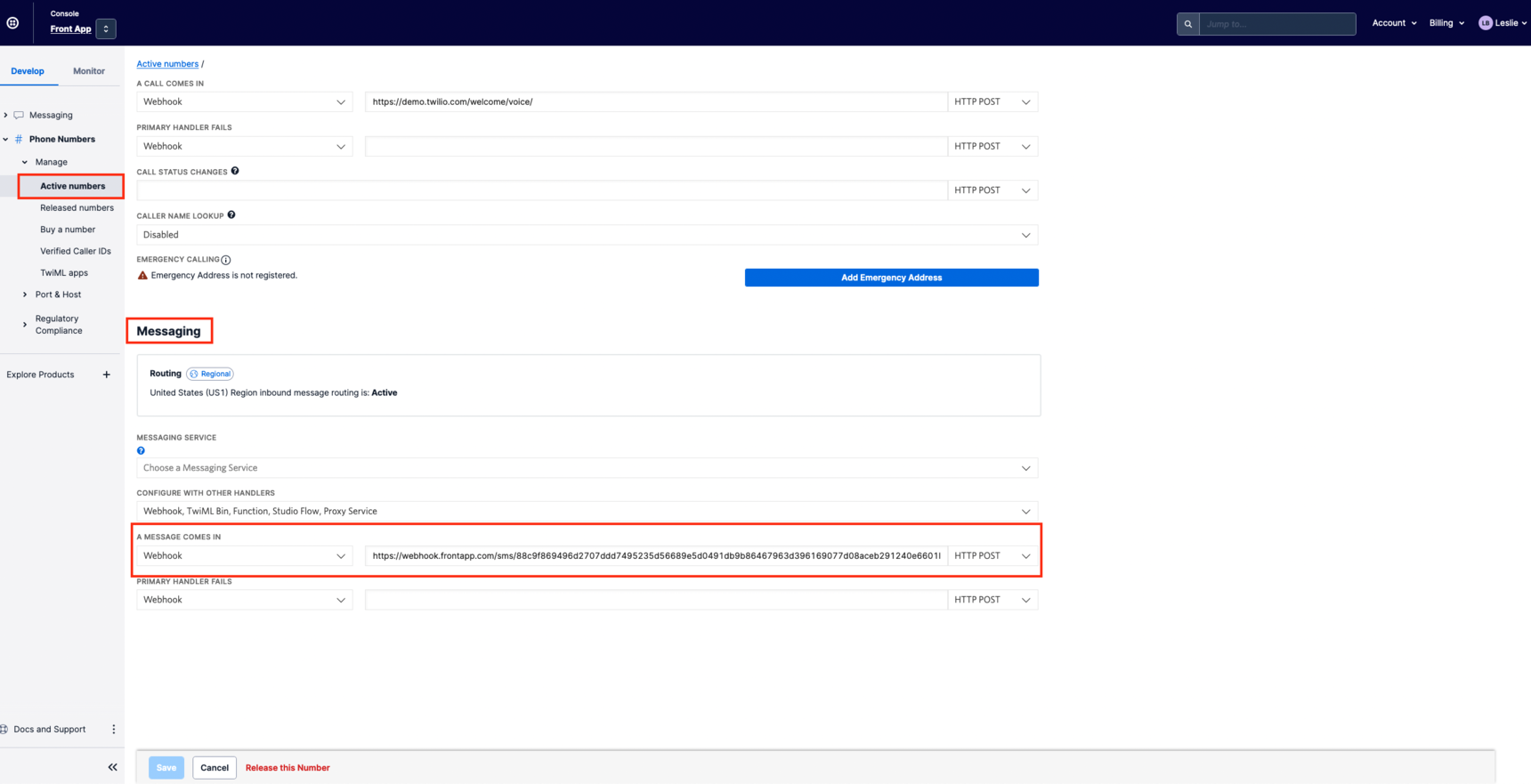
Task: Expand the Port & Host section
Action: tap(57, 295)
